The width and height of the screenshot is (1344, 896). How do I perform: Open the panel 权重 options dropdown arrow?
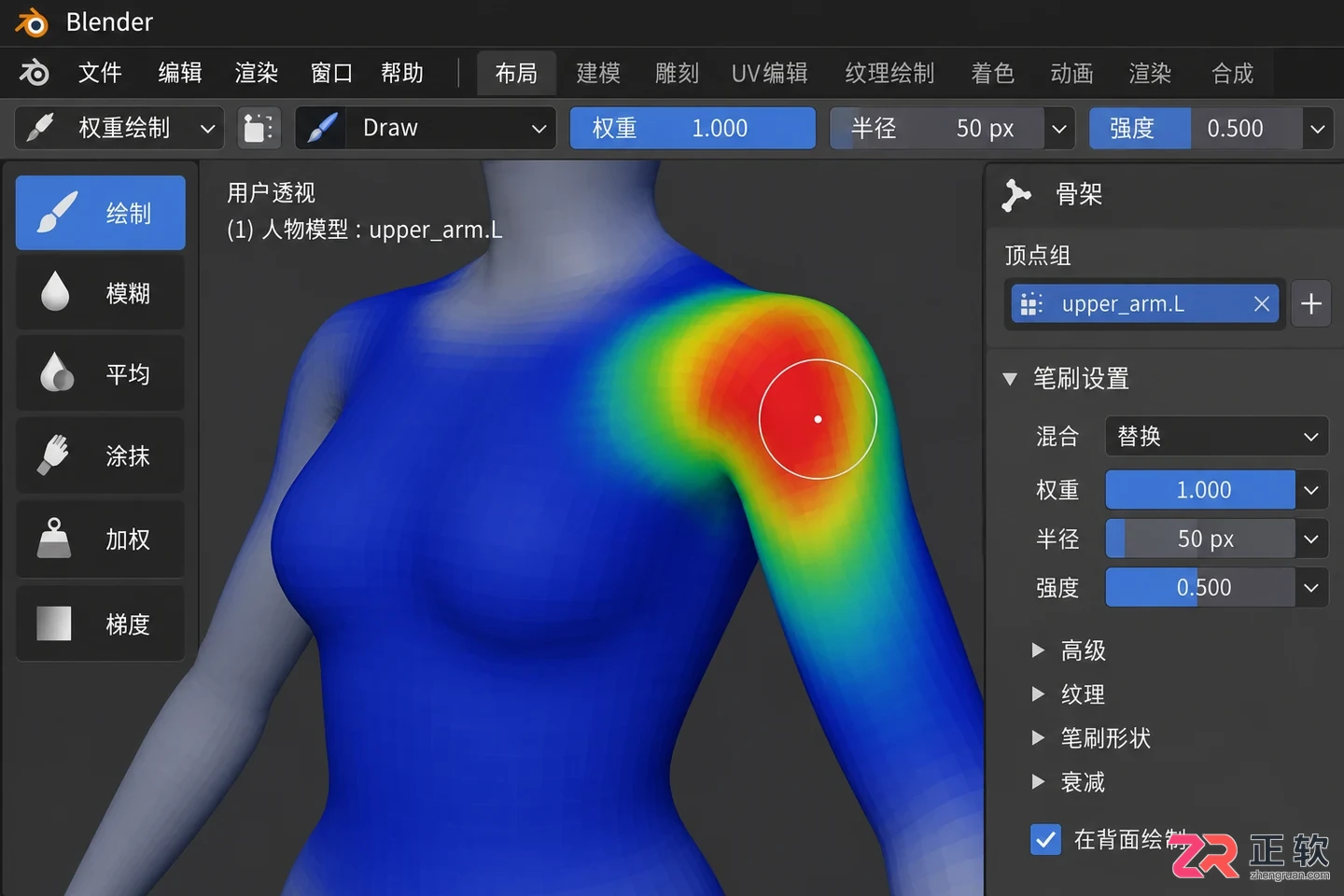(x=1311, y=489)
